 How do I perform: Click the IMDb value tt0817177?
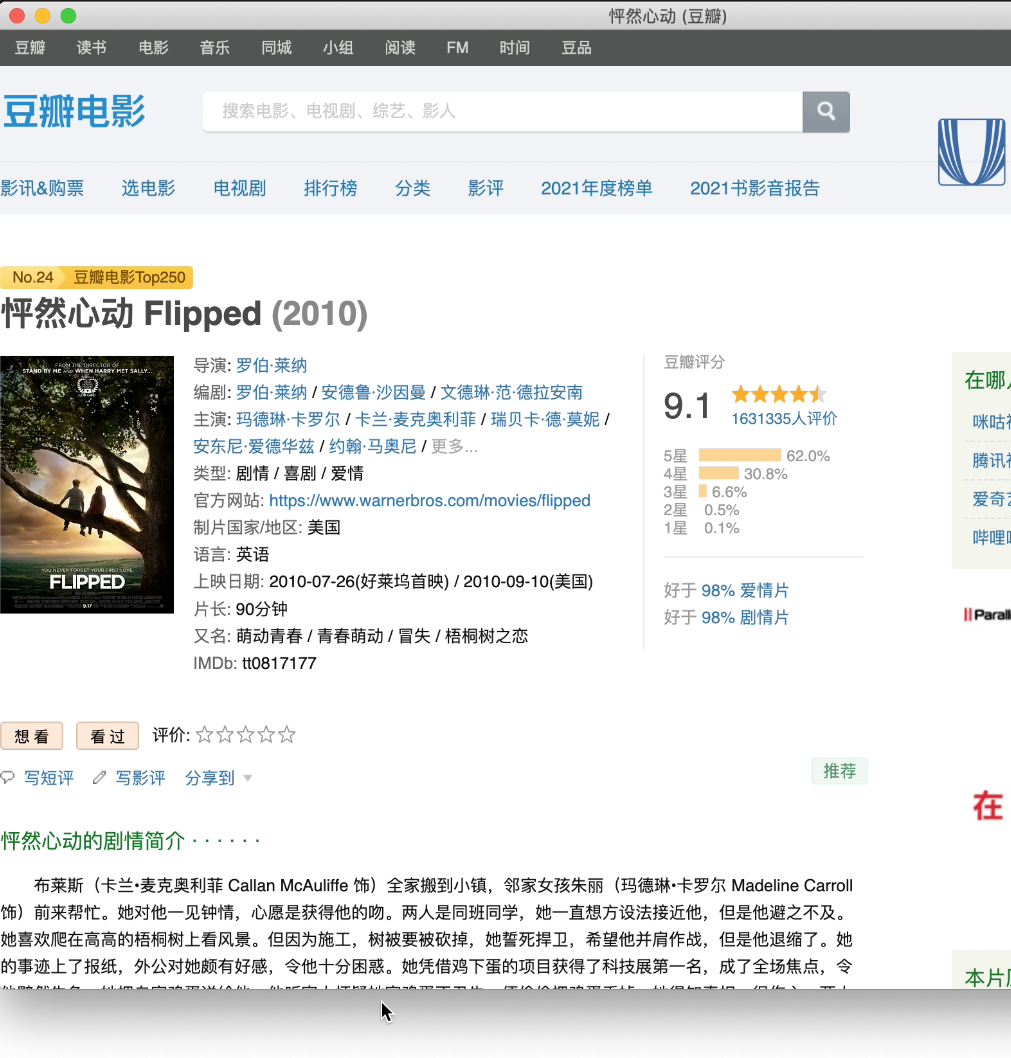pos(279,663)
